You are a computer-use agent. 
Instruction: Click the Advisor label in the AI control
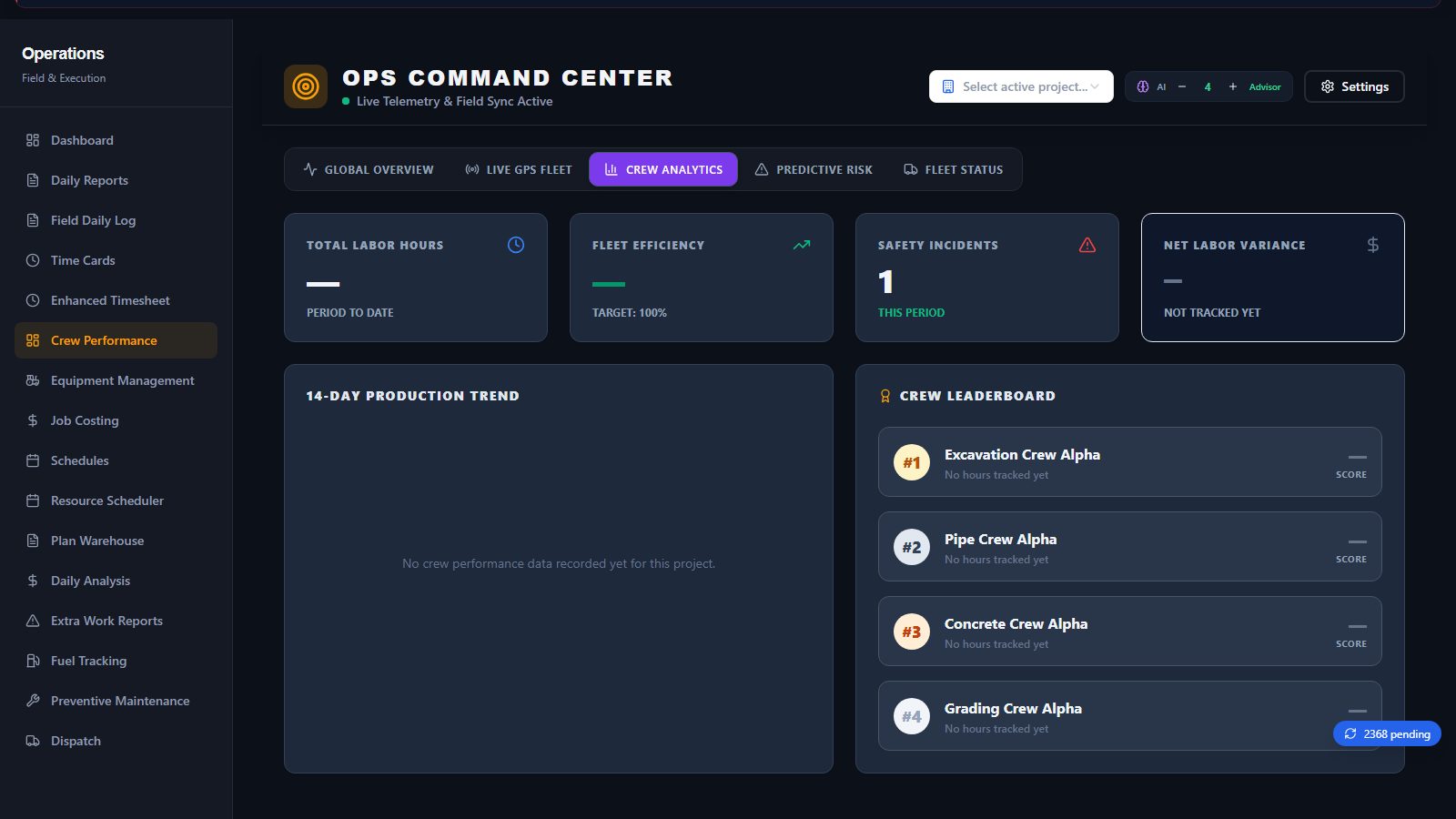click(1264, 87)
